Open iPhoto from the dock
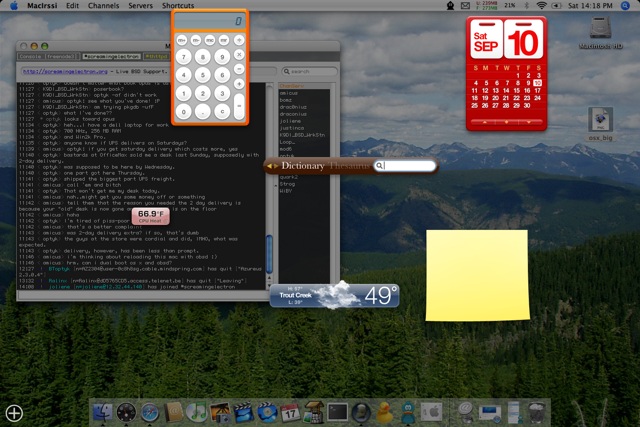Image resolution: width=640 pixels, height=427 pixels. [x=220, y=412]
